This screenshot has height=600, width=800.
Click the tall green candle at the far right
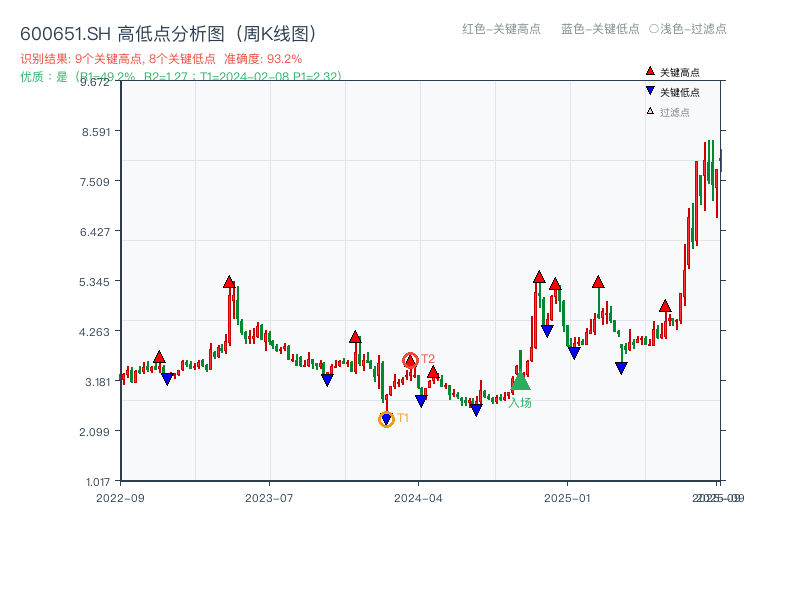(x=712, y=170)
